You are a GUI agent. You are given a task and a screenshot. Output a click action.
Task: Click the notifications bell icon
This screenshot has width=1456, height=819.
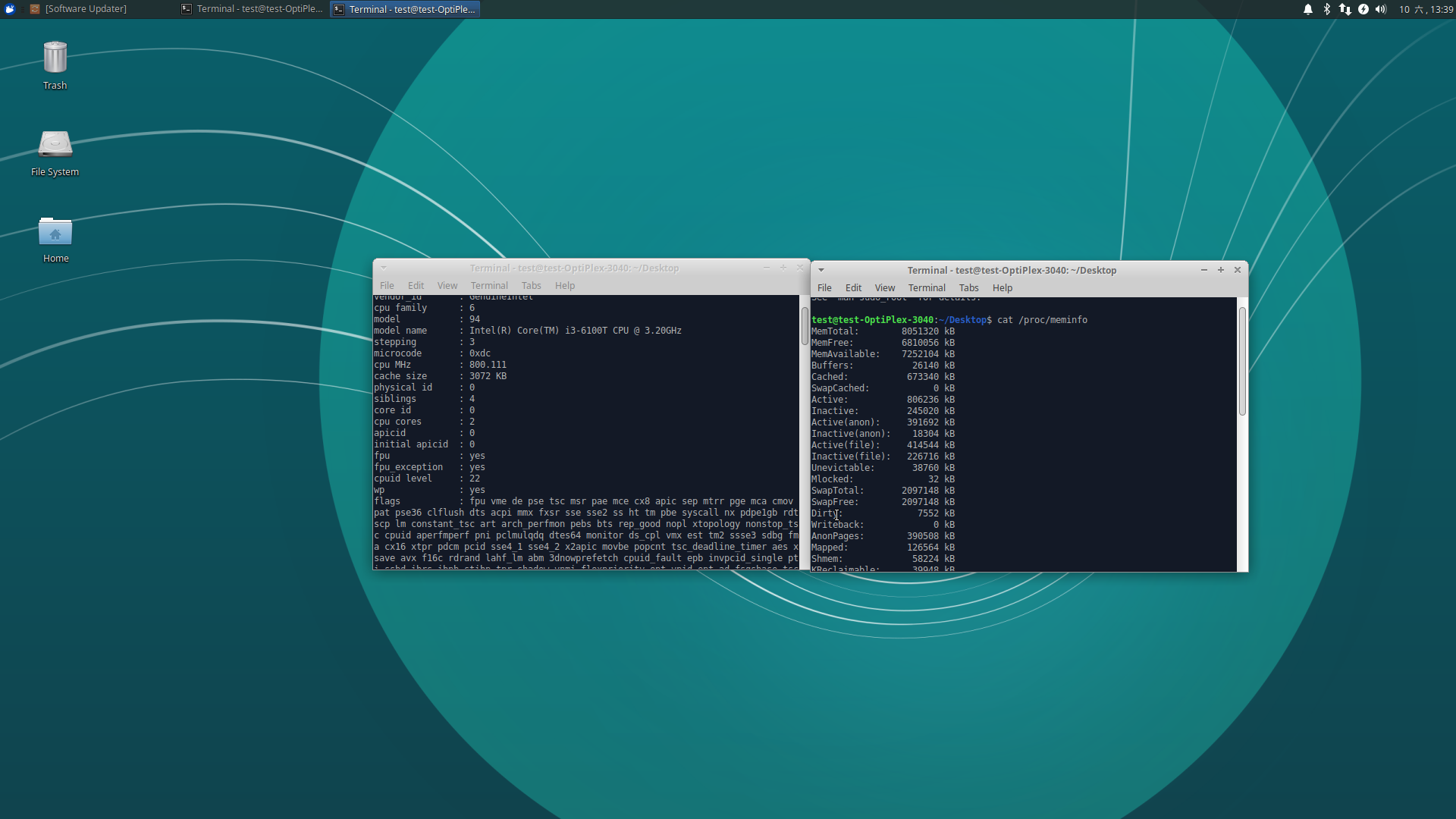[1308, 9]
